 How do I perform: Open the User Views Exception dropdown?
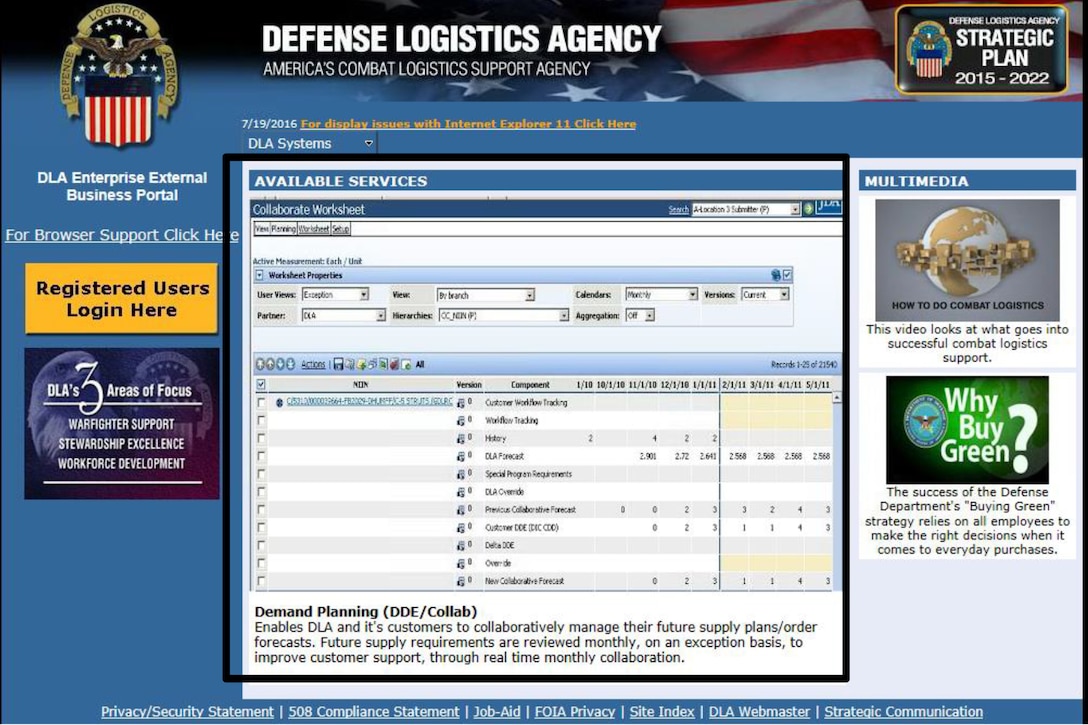[335, 295]
